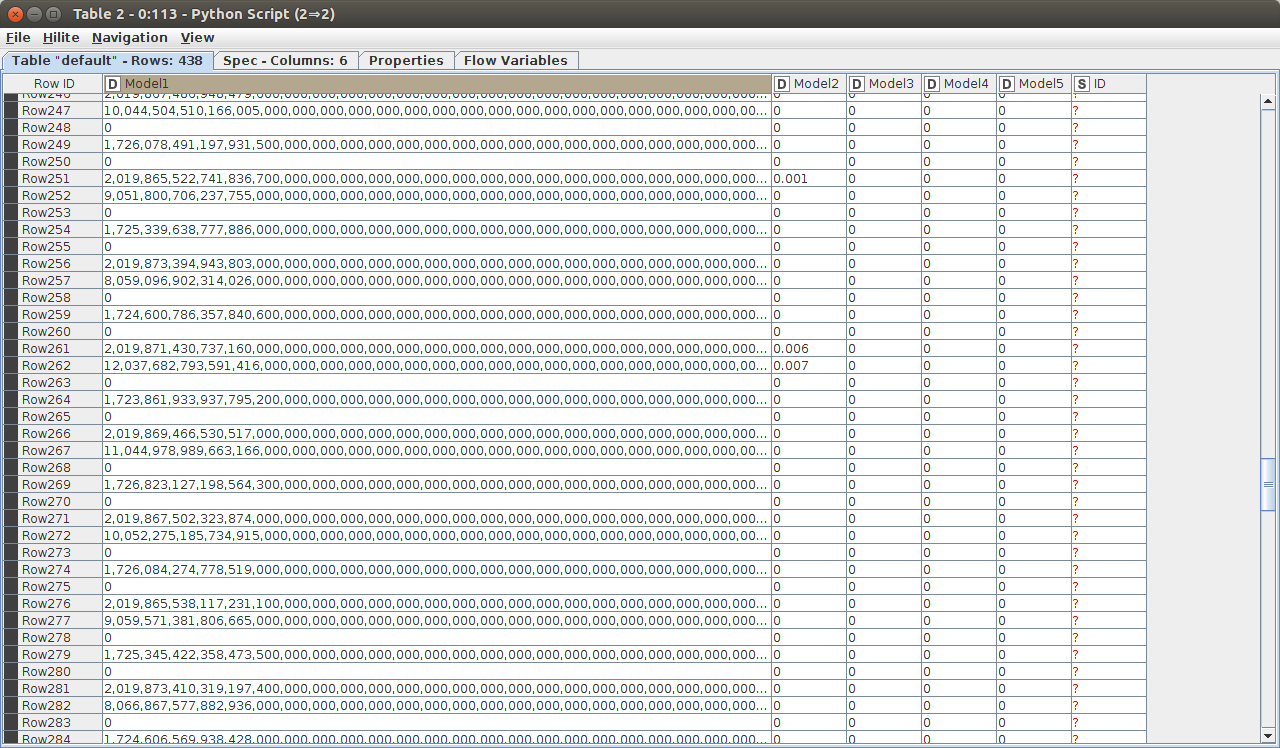Click the Model4 column type icon
1280x748 pixels.
pos(932,84)
